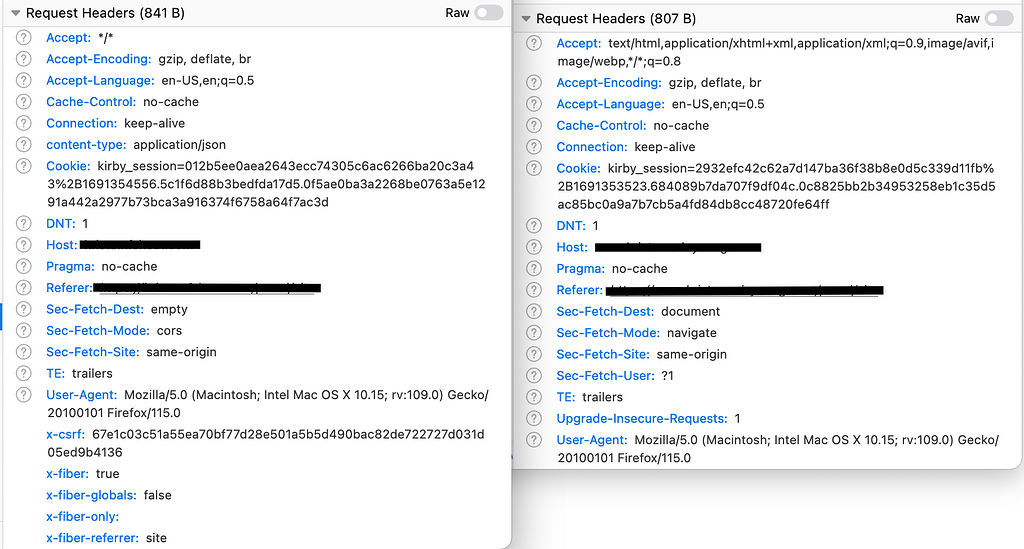Click help icon next to left DNT header
The width and height of the screenshot is (1024, 549).
pyautogui.click(x=24, y=224)
